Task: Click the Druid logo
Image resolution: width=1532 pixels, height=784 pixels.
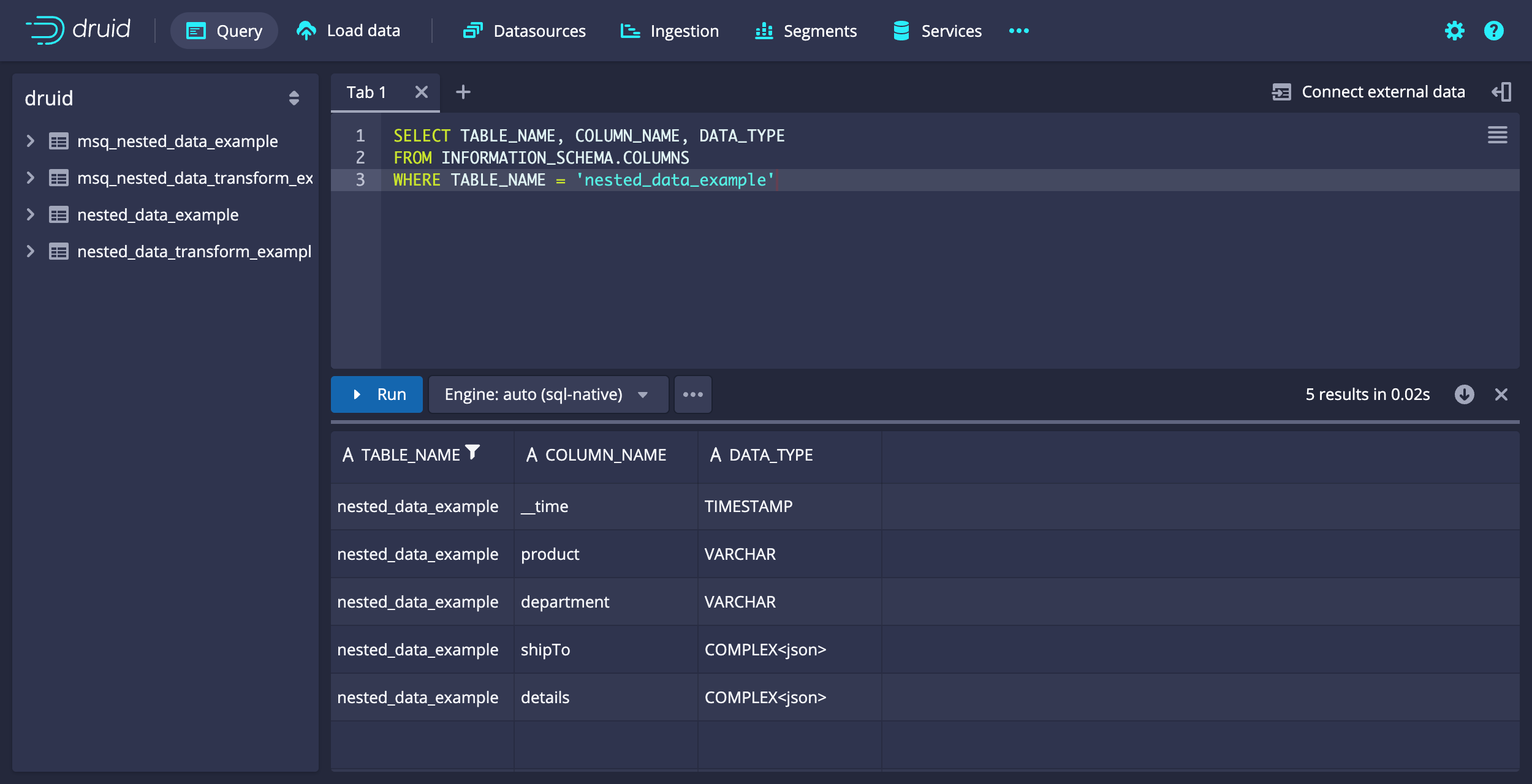Action: 78,30
